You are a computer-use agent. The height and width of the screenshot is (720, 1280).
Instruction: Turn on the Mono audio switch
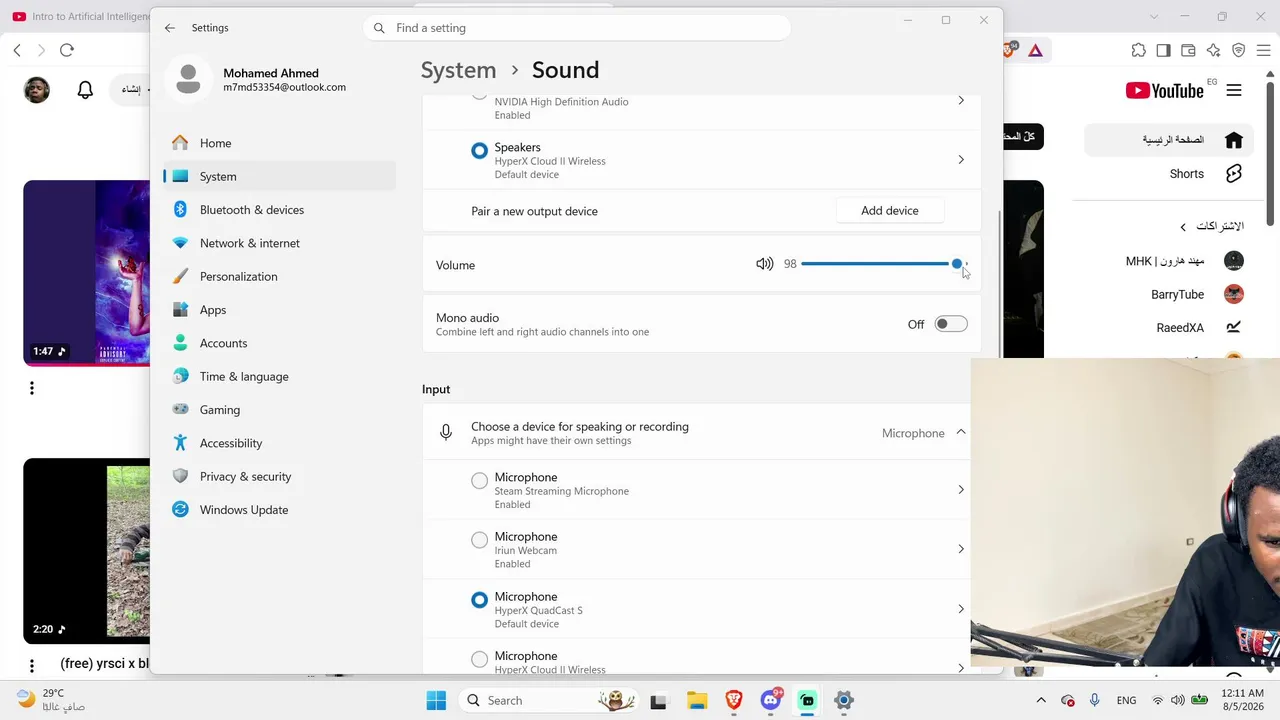point(951,324)
